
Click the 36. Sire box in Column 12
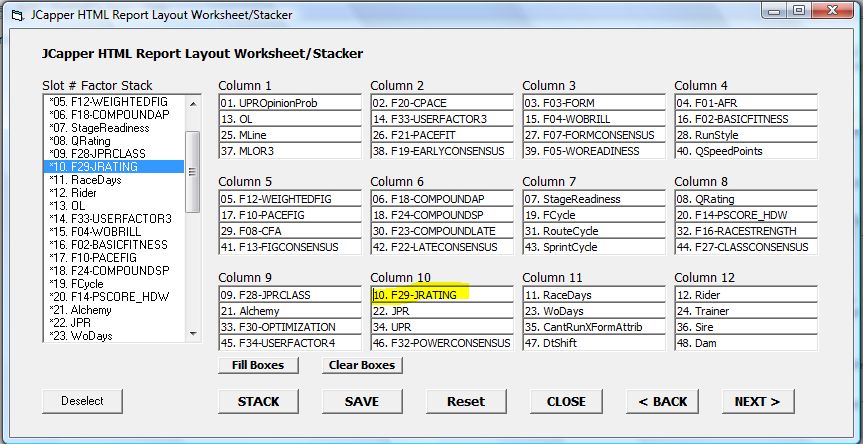[x=746, y=327]
